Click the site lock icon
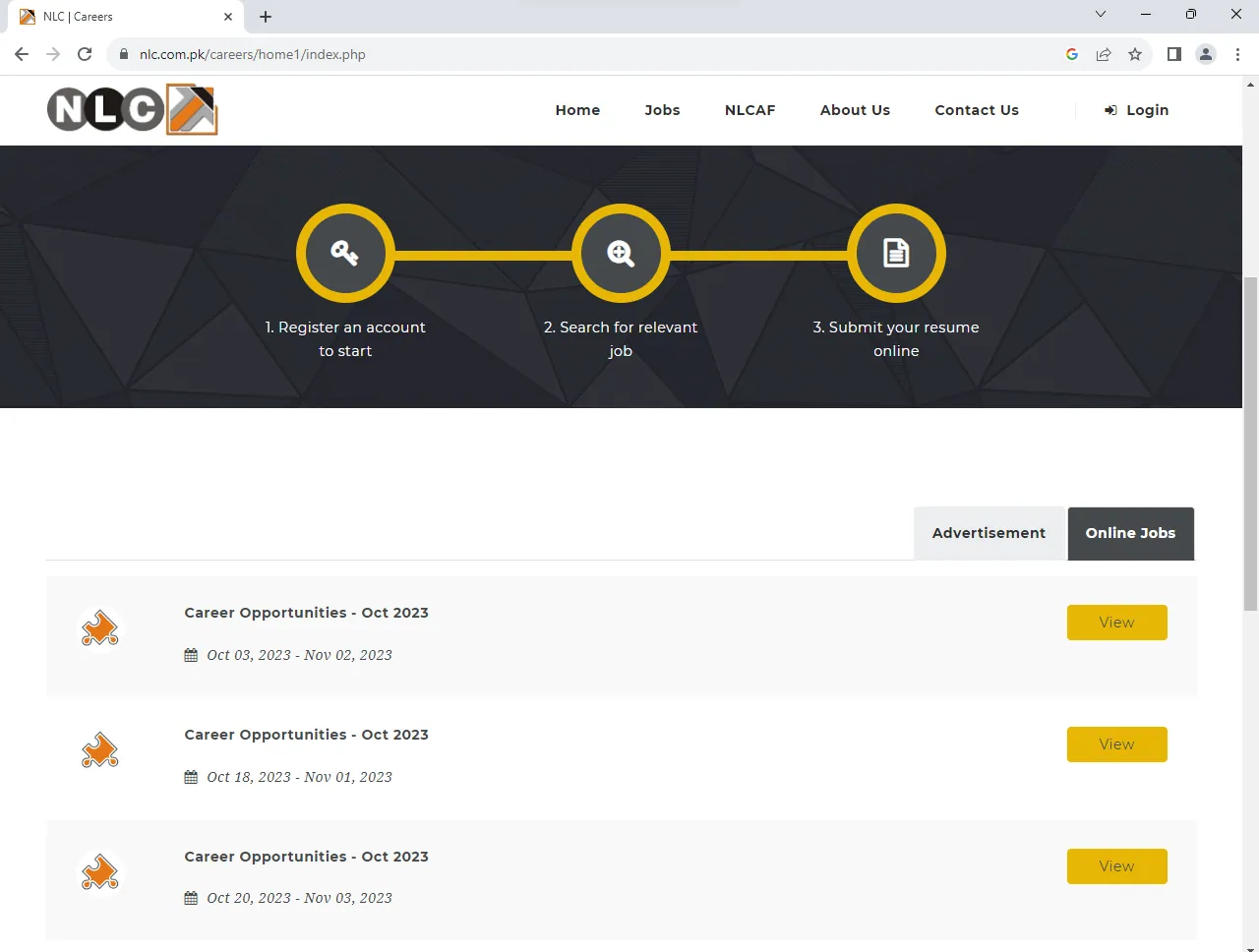This screenshot has width=1259, height=952. point(124,54)
